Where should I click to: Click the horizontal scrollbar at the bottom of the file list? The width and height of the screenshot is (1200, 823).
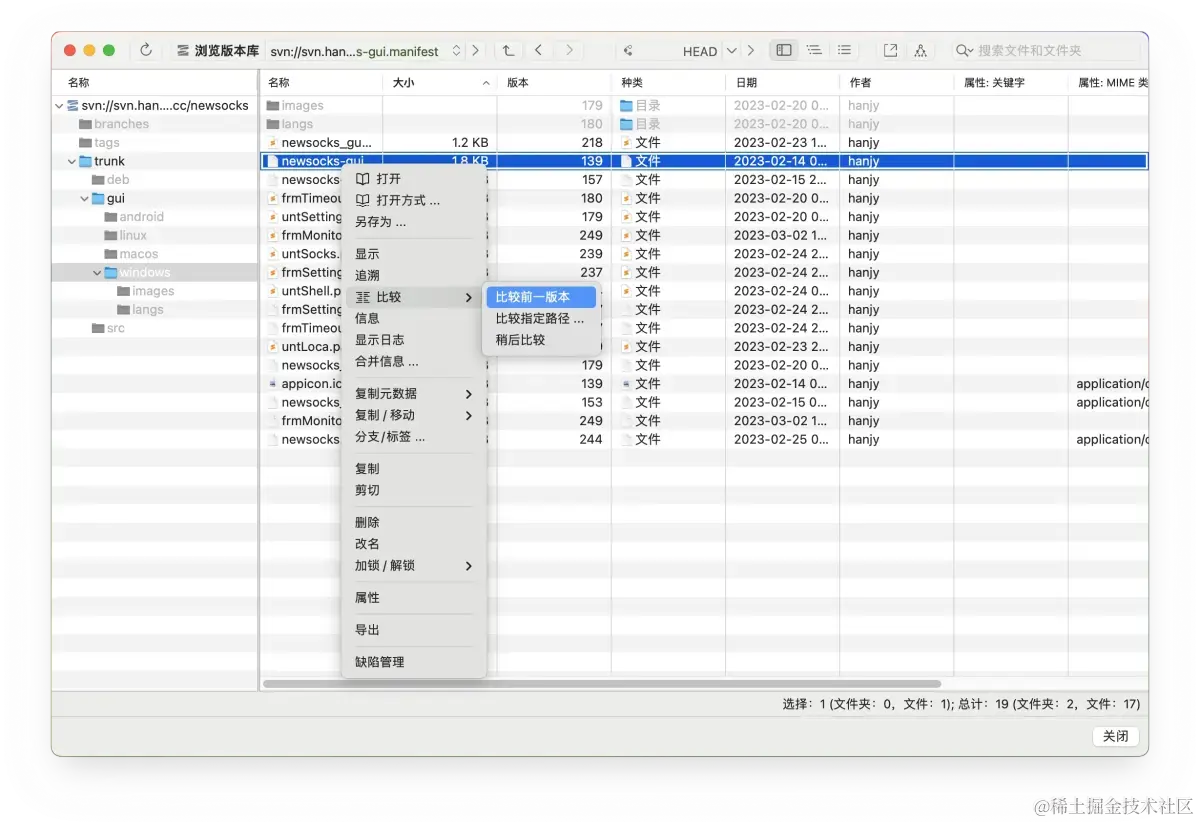(x=601, y=684)
